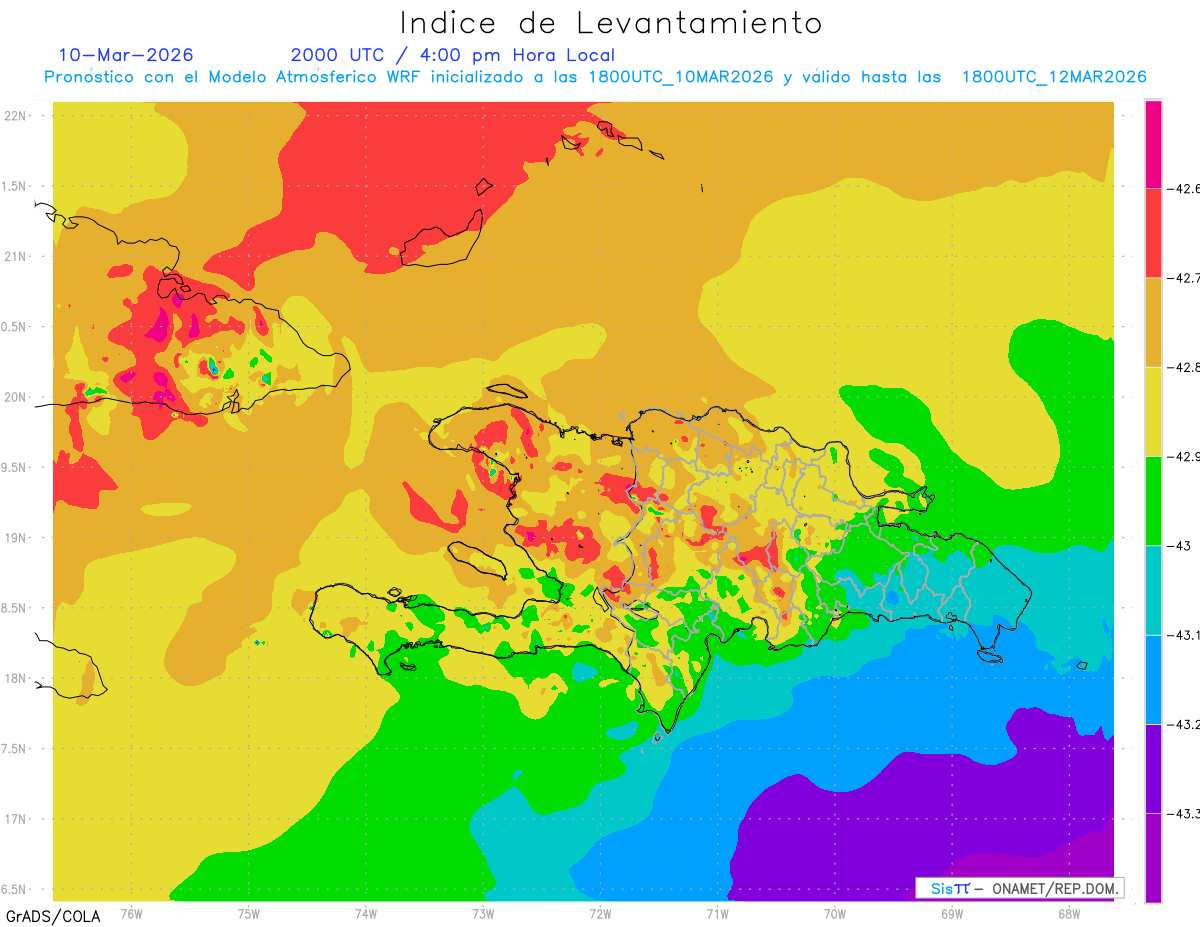Click the 75W longitude label
The height and width of the screenshot is (927, 1200).
pyautogui.click(x=249, y=913)
